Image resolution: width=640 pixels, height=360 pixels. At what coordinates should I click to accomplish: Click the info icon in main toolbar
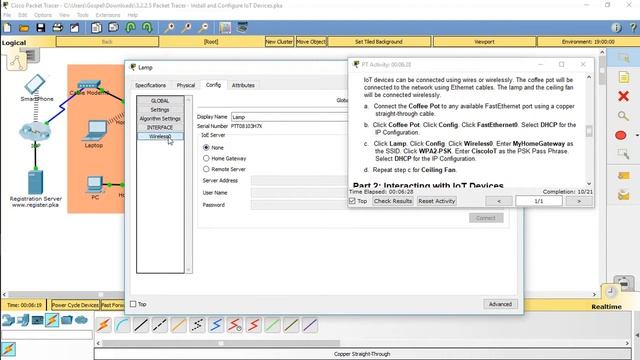tap(616, 28)
